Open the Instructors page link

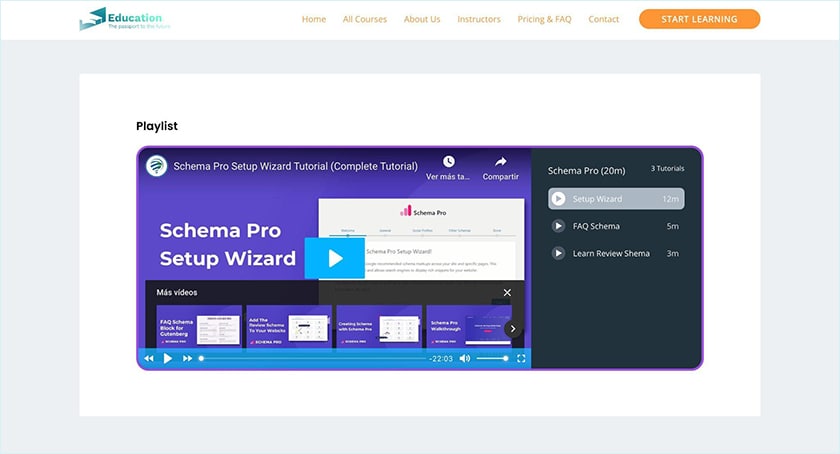coord(479,19)
